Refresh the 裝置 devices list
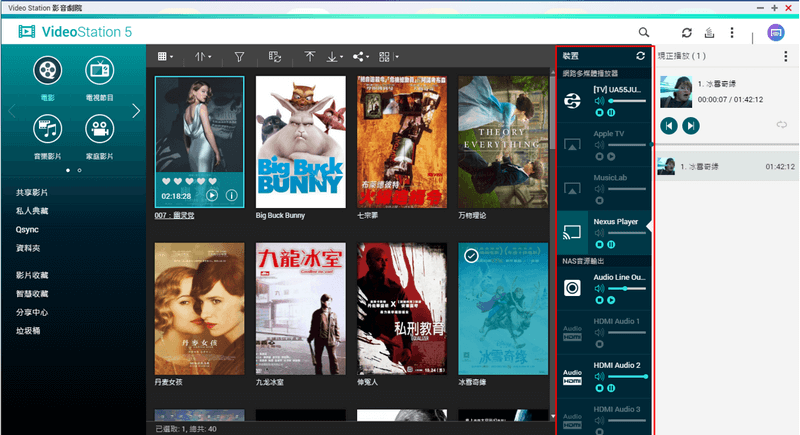This screenshot has height=435, width=800. click(640, 56)
